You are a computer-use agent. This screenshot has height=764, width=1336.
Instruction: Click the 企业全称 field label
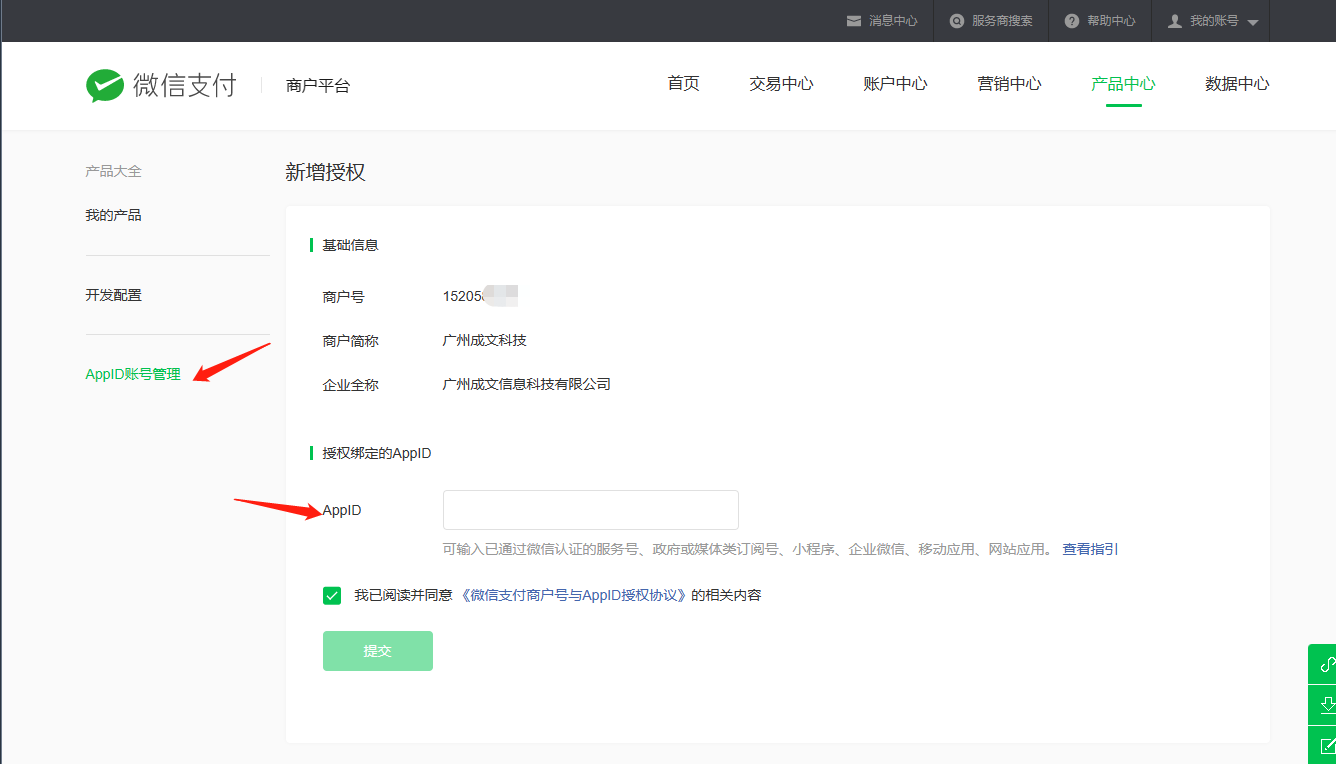click(x=350, y=384)
